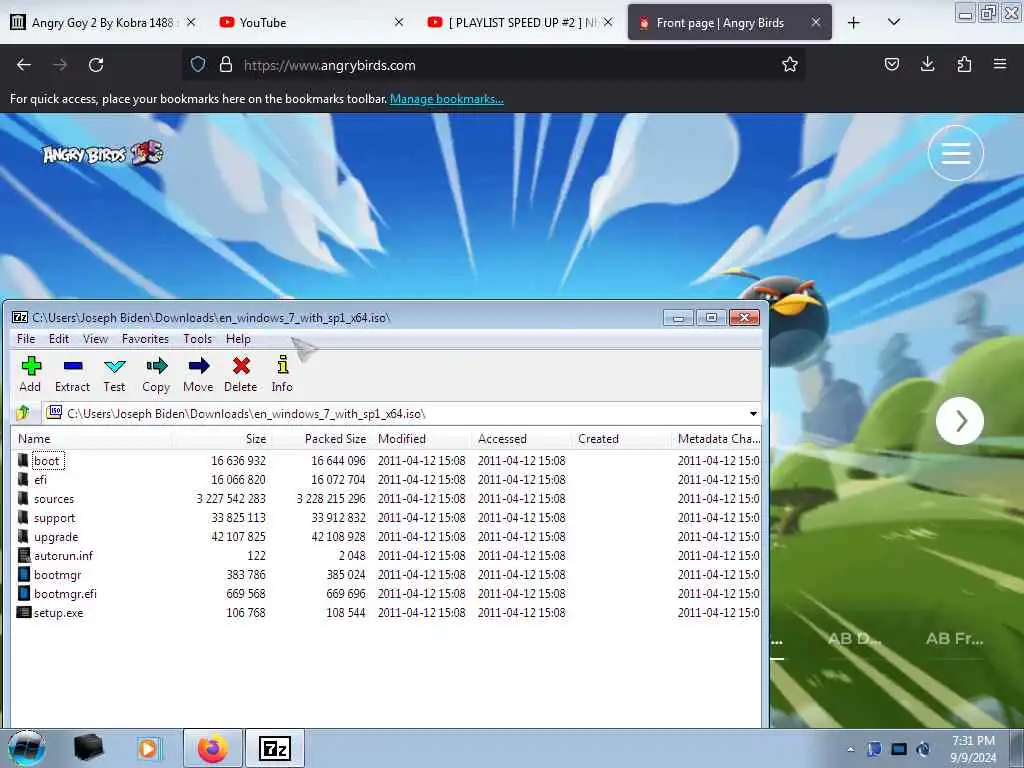Image resolution: width=1024 pixels, height=768 pixels.
Task: Open the 7-Zip View menu
Action: tap(95, 339)
